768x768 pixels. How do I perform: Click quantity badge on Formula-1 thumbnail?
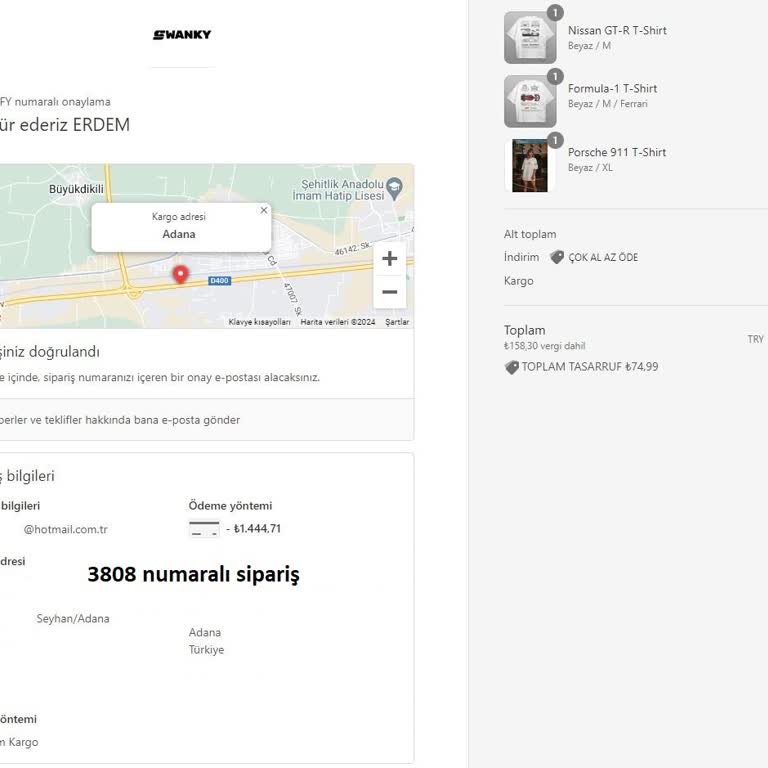click(555, 76)
